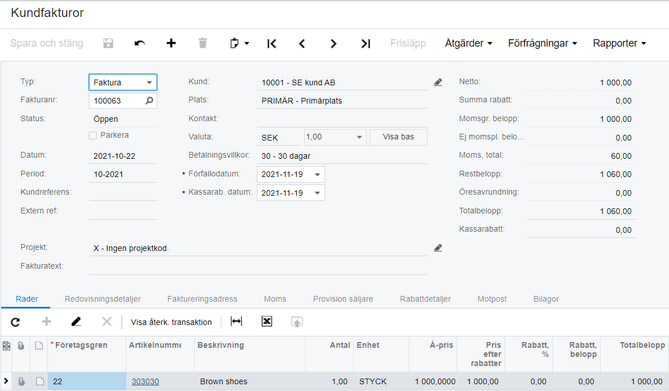This screenshot has height=391, width=669.
Task: Click the Extern ref input field
Action: 122,211
